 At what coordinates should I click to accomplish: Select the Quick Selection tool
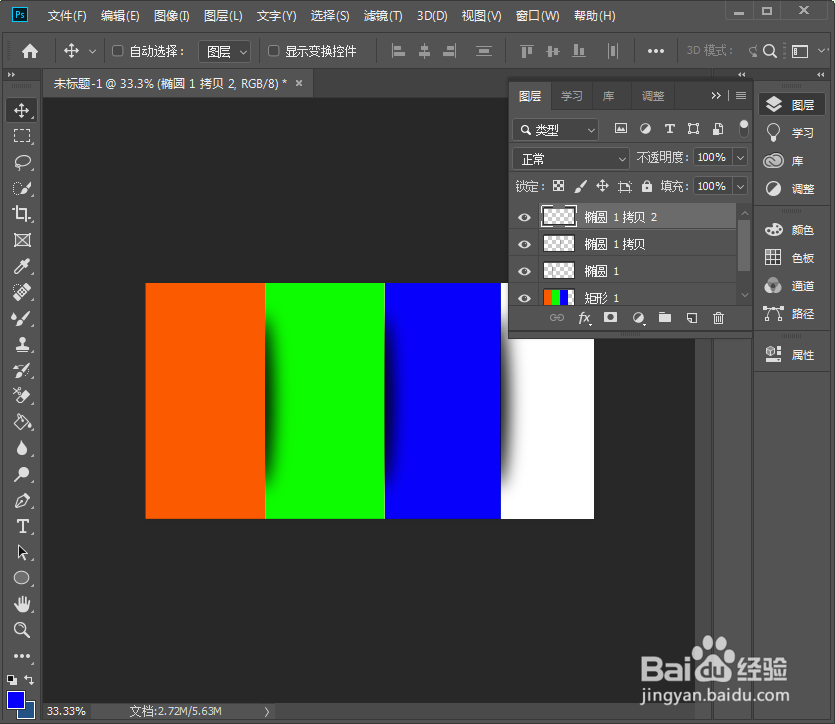pyautogui.click(x=22, y=188)
